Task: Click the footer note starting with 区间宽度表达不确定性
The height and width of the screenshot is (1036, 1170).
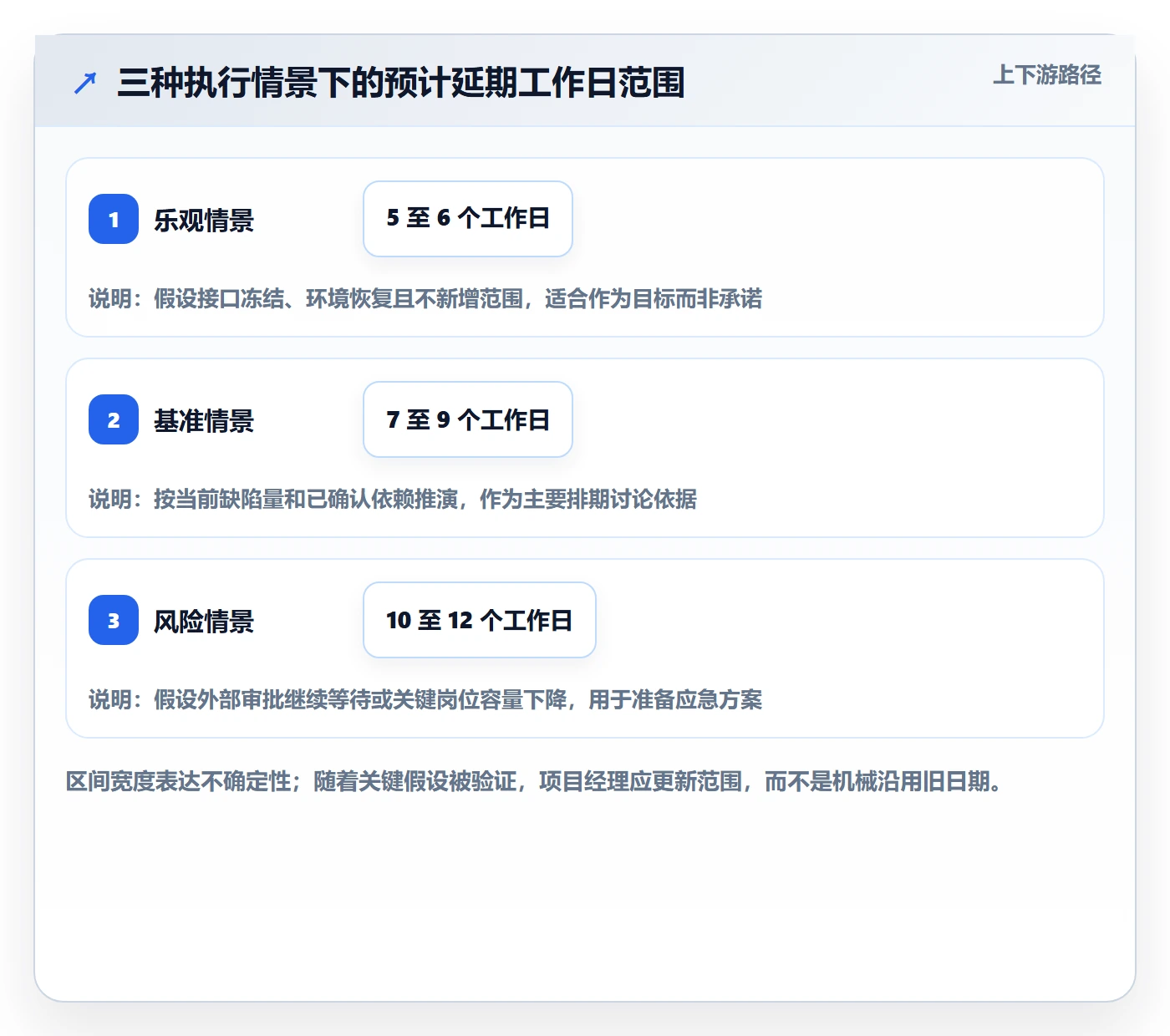Action: (x=534, y=782)
